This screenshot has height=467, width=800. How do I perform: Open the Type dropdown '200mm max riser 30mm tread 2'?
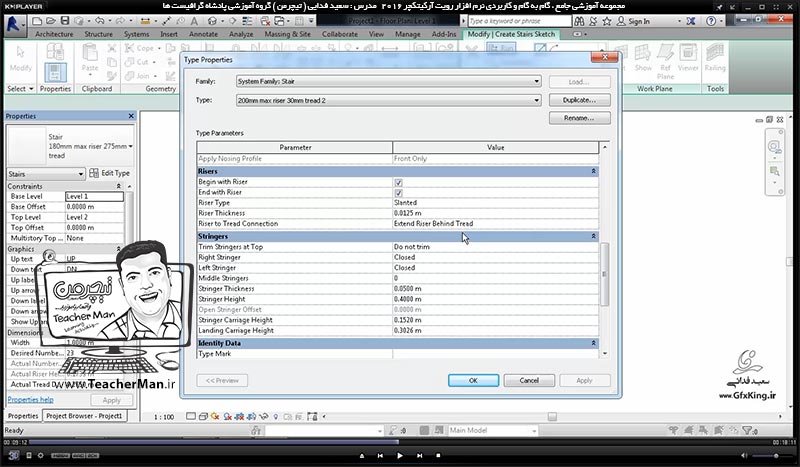[x=388, y=100]
